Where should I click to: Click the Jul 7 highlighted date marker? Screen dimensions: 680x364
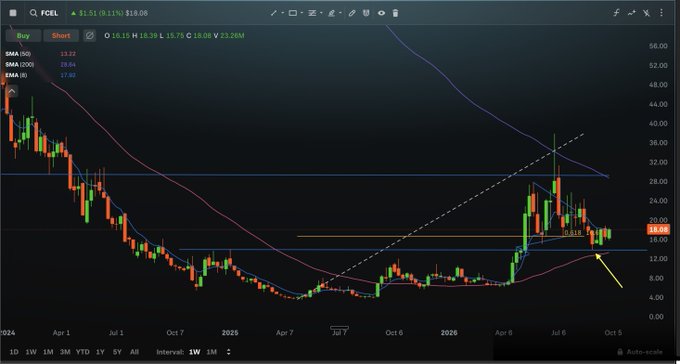[x=339, y=332]
